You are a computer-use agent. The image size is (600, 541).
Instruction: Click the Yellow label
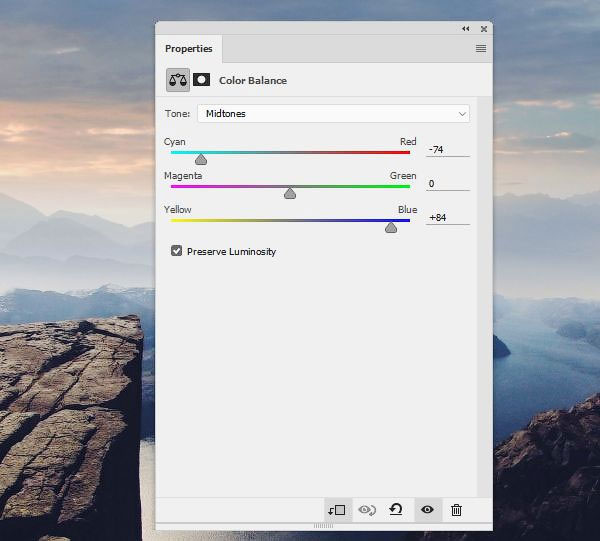(x=178, y=210)
